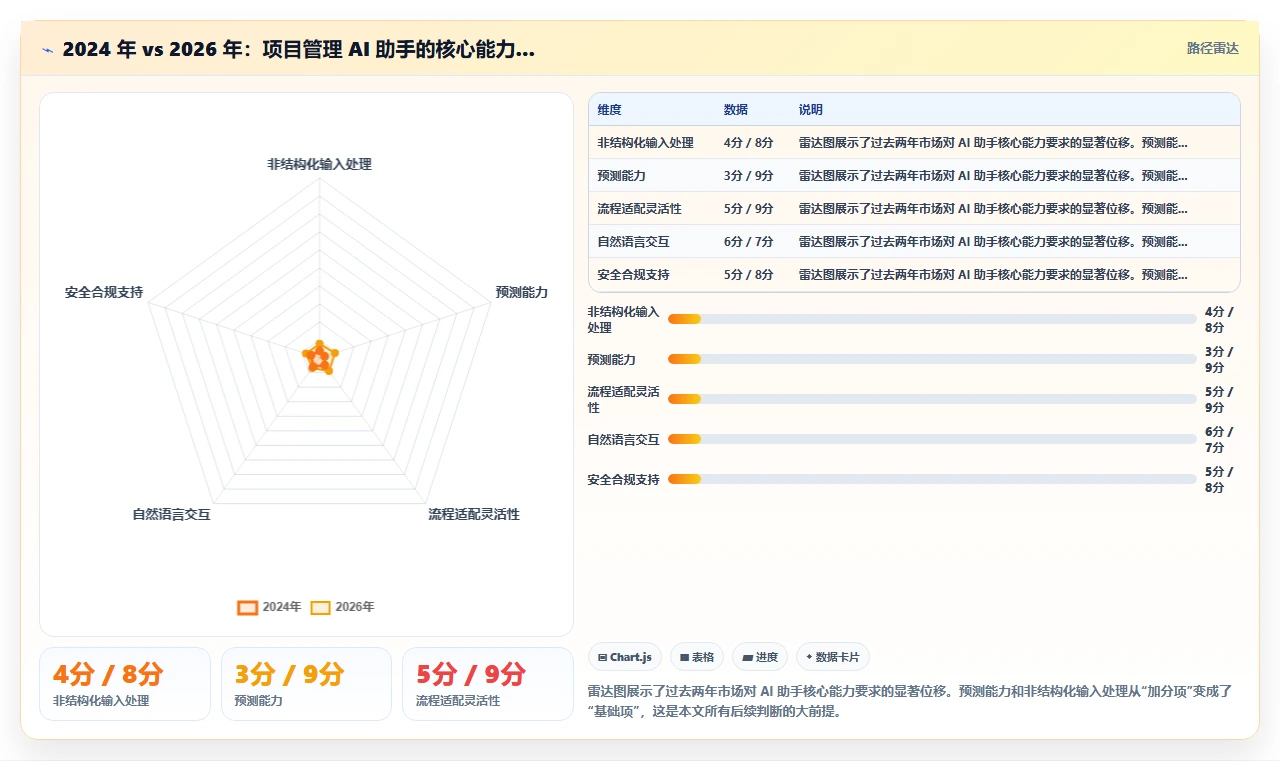Open the 5分 / 9分 data card
The image size is (1280, 761).
(487, 684)
